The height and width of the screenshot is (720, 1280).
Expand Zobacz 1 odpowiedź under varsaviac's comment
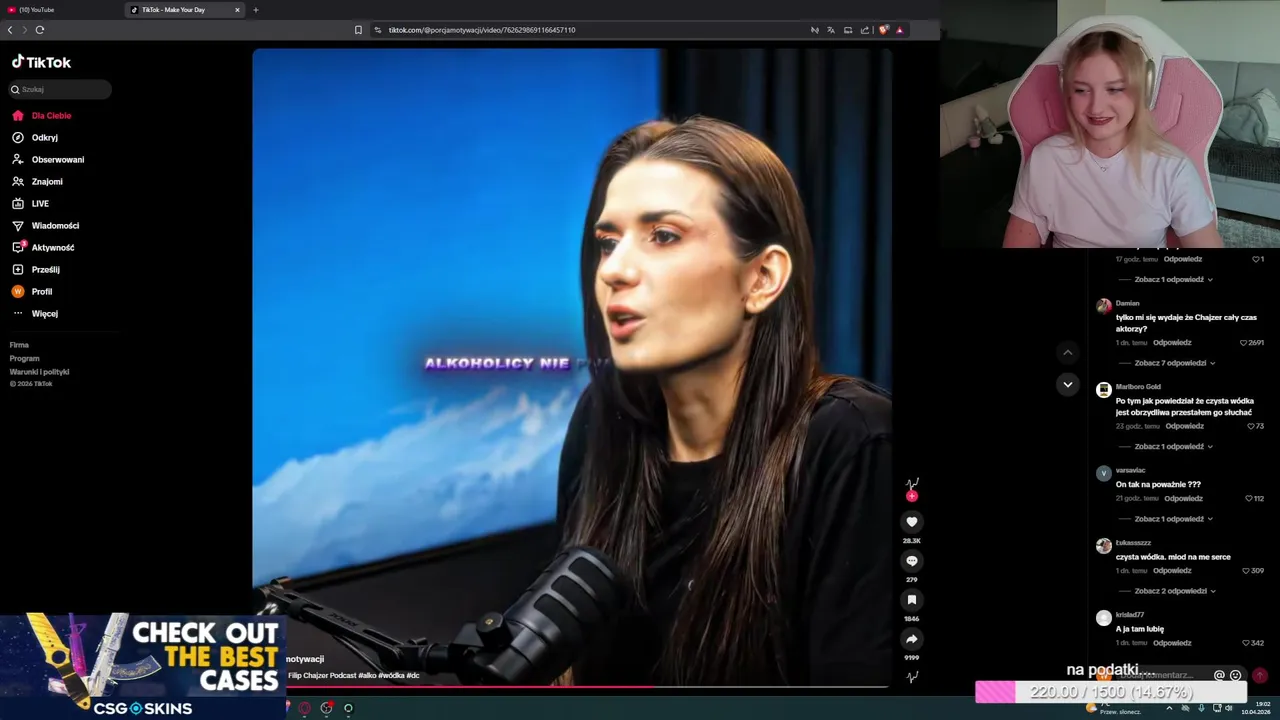1174,519
